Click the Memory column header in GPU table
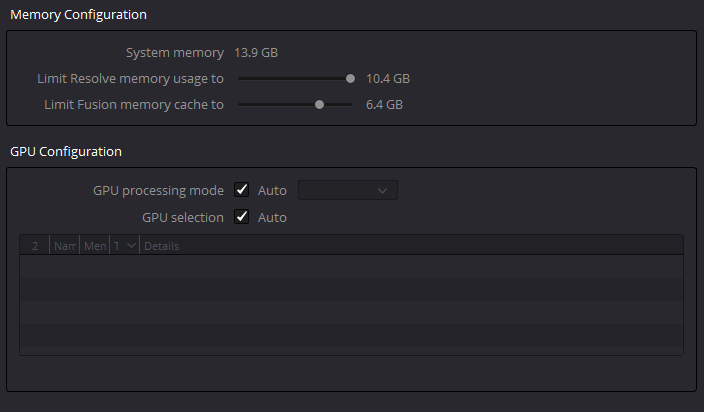 [94, 246]
